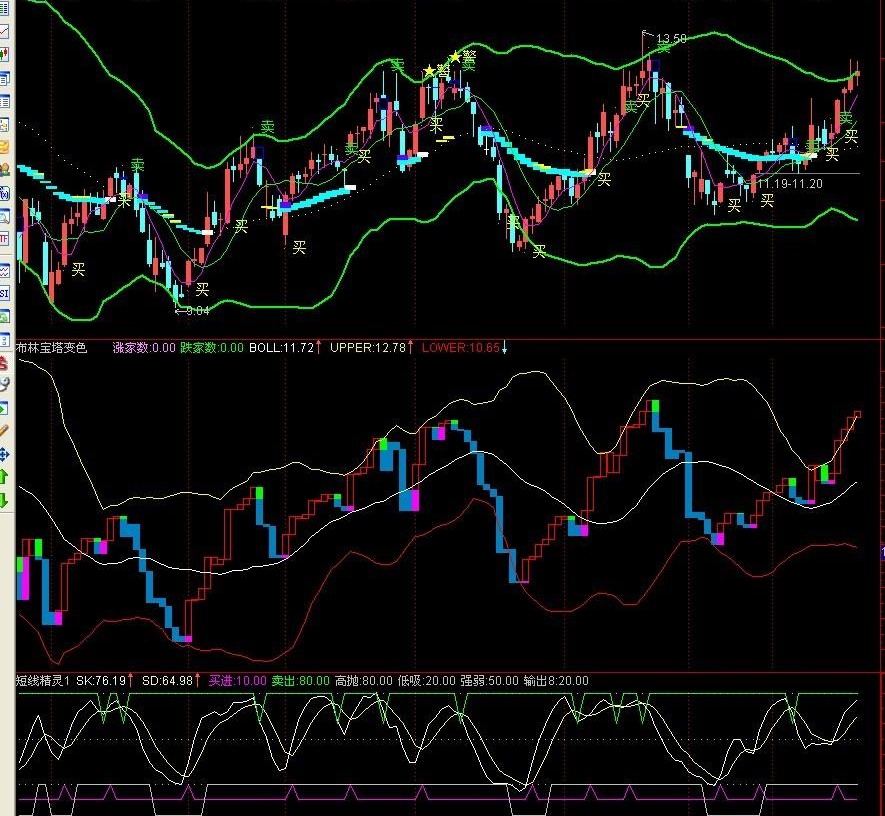Click the 强弱:50.00 label

(489, 681)
